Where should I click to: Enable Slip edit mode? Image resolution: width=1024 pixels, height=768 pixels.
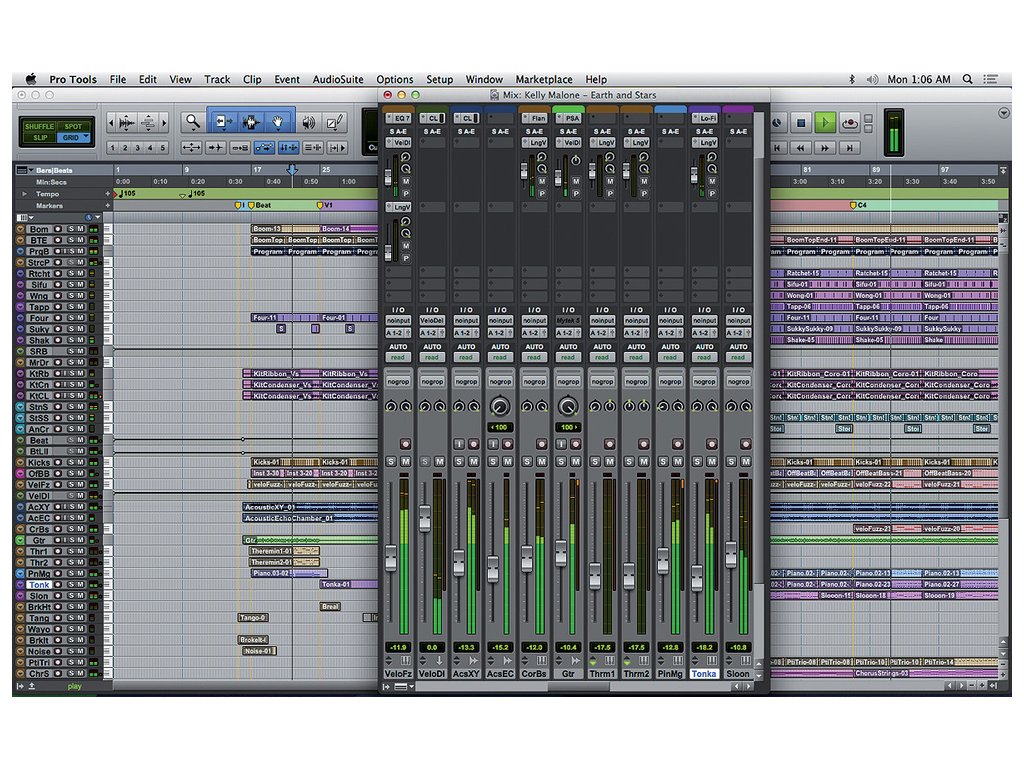coord(40,138)
